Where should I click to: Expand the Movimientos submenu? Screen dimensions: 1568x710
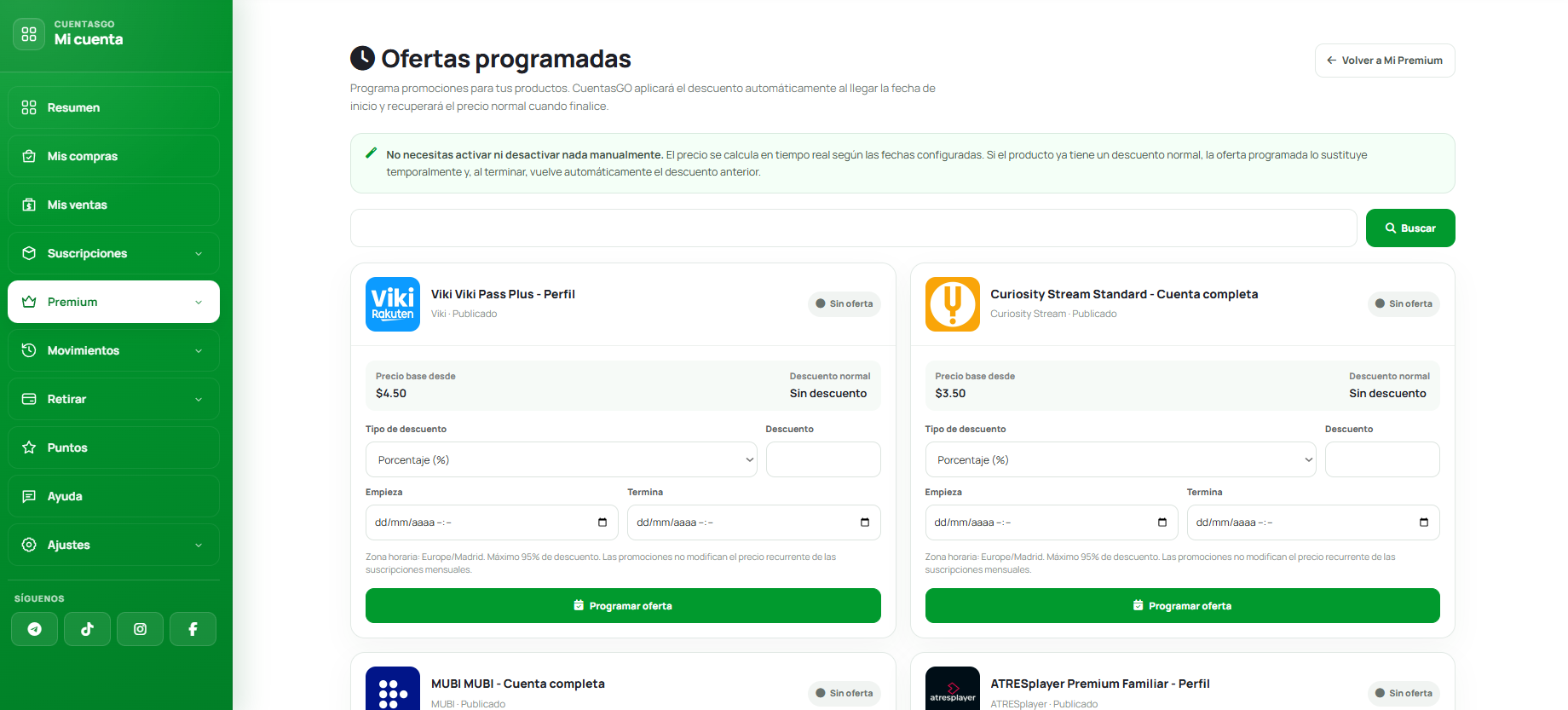(x=113, y=350)
